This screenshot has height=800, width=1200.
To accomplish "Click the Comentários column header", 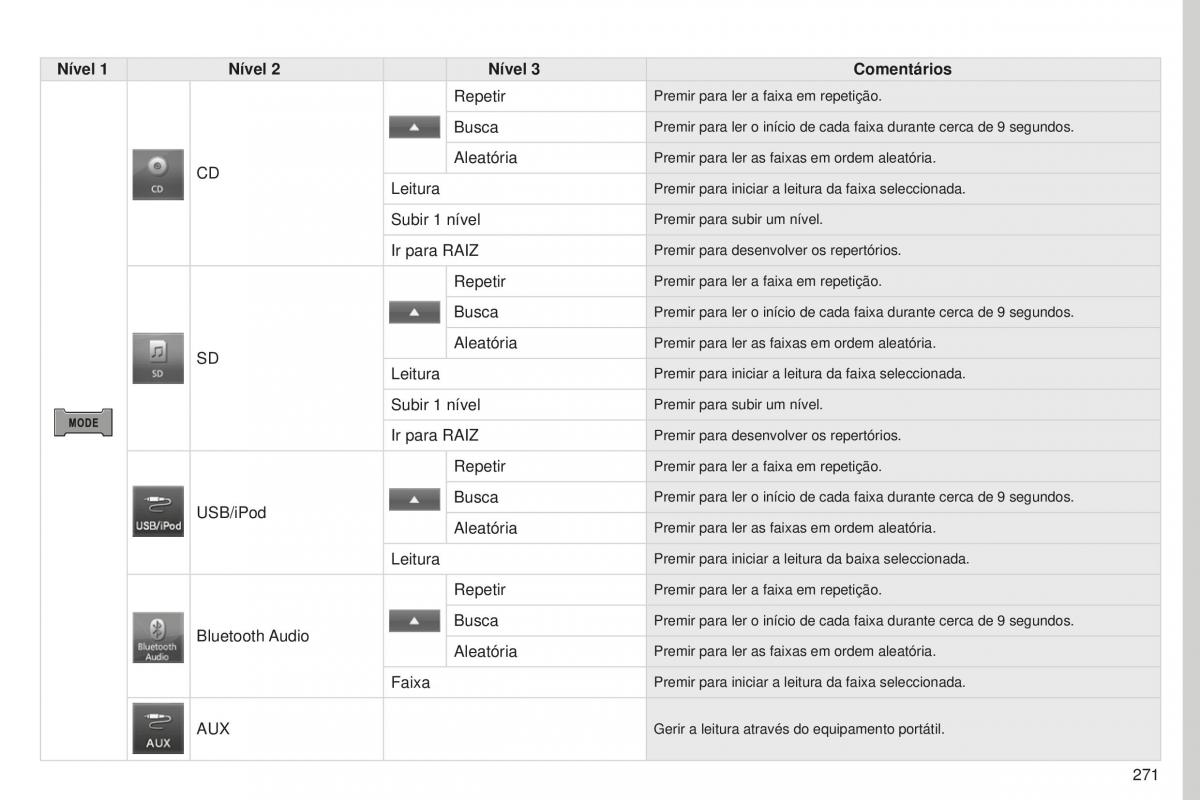I will (x=902, y=69).
